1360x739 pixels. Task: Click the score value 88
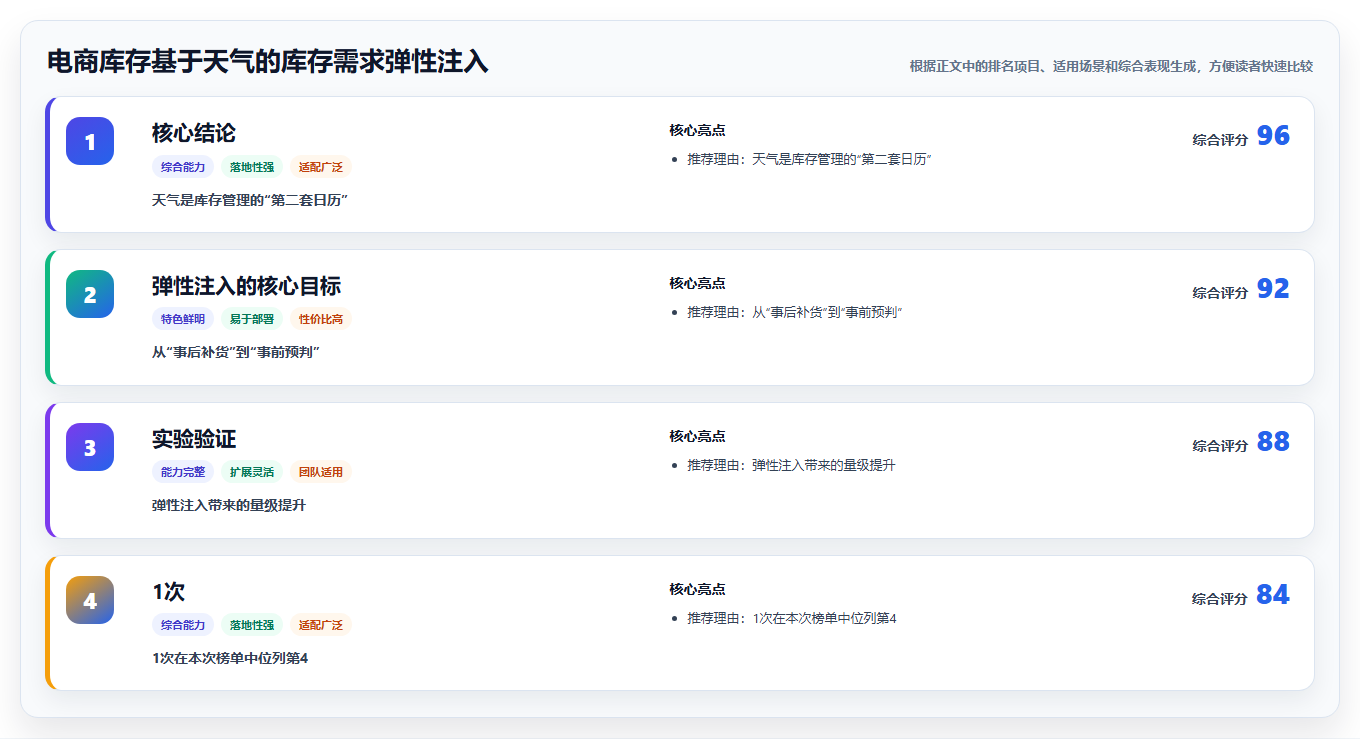[x=1273, y=442]
